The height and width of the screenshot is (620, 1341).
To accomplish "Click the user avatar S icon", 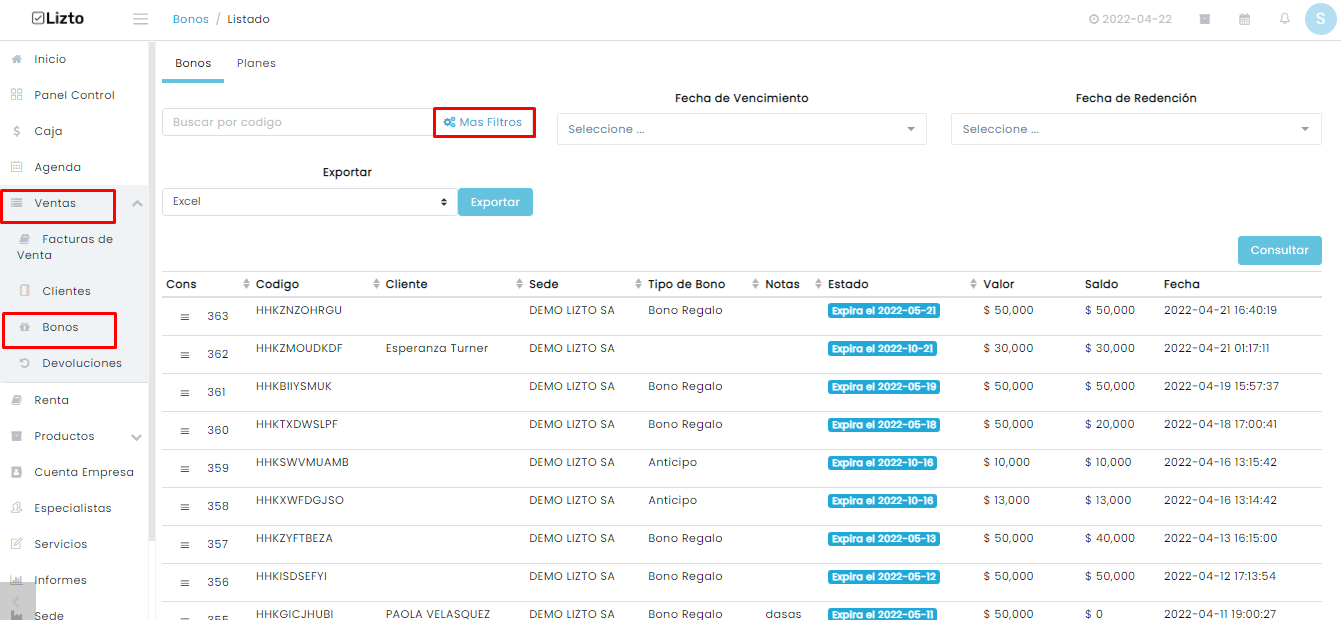I will tap(1320, 19).
